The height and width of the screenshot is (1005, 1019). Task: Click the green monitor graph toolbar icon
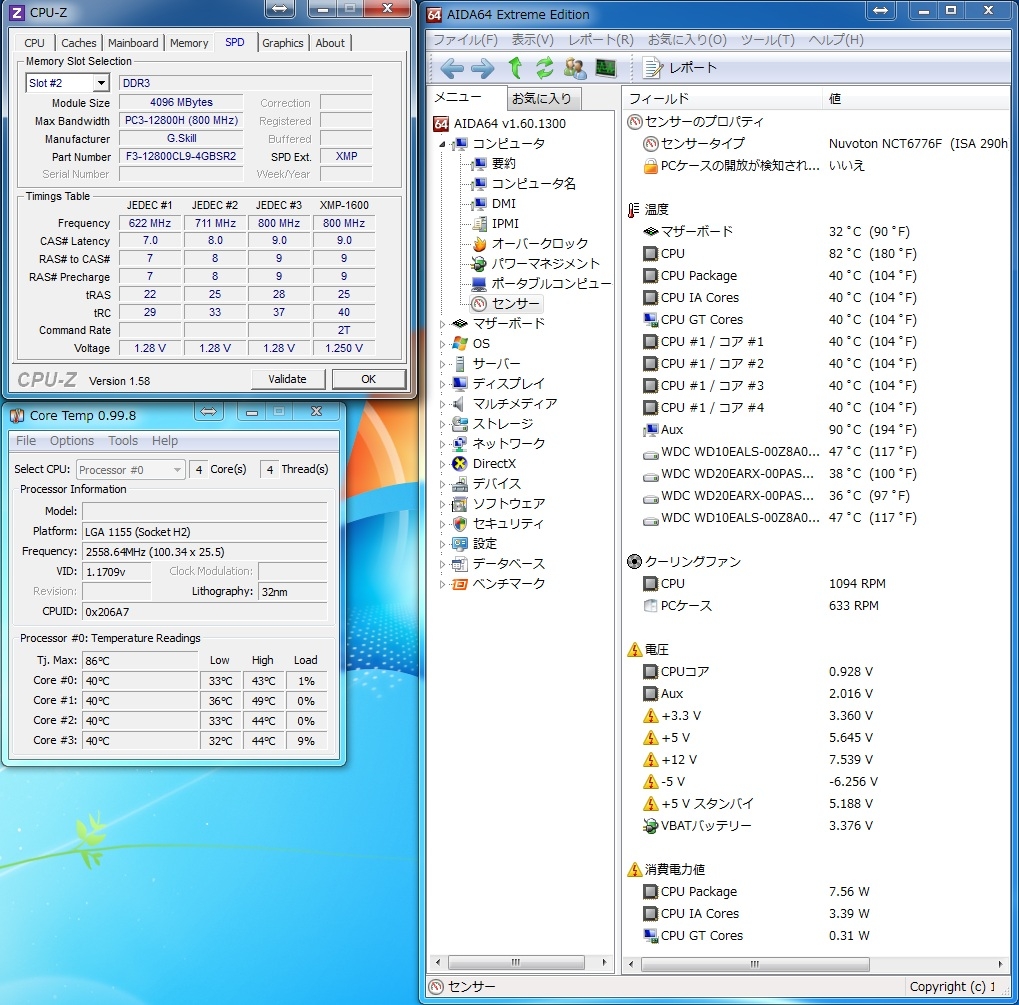(x=606, y=68)
